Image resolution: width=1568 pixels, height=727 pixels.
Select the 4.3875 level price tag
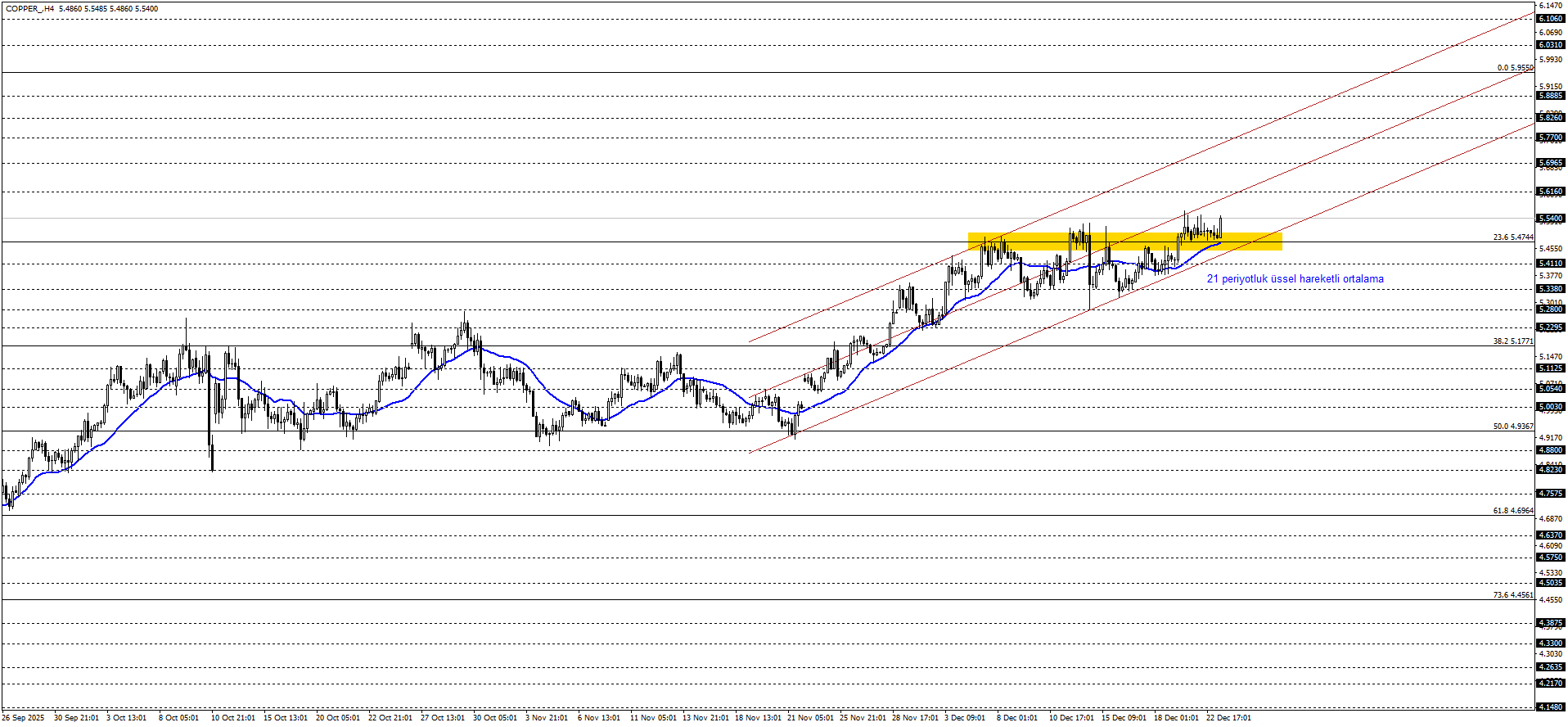coord(1551,623)
